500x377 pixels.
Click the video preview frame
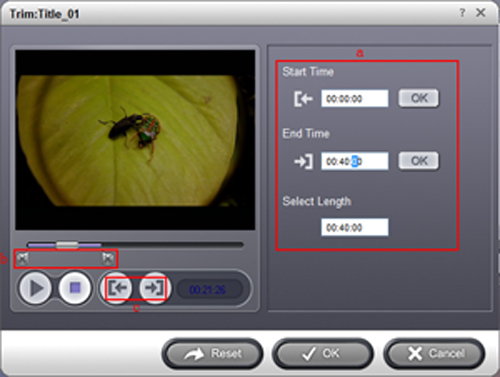point(135,140)
